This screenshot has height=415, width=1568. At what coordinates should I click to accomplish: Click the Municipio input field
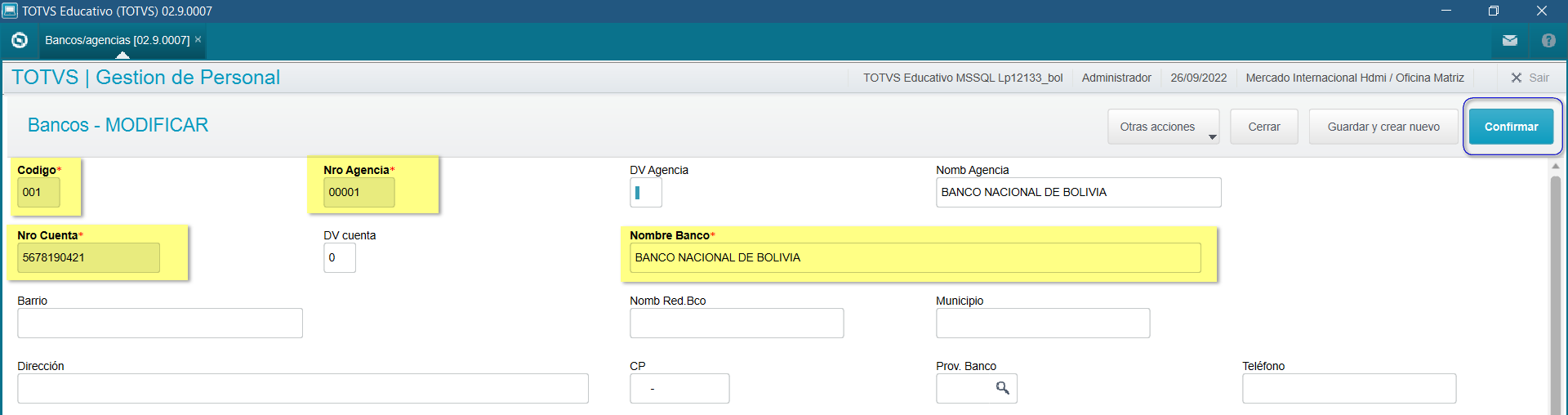coord(1043,323)
